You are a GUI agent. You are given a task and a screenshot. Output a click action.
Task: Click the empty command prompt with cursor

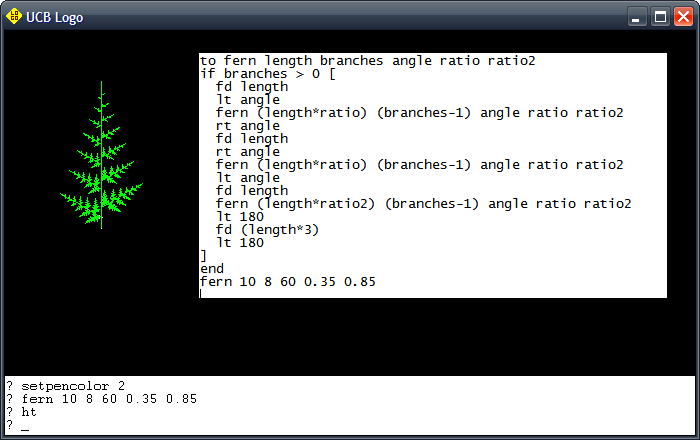coord(18,425)
